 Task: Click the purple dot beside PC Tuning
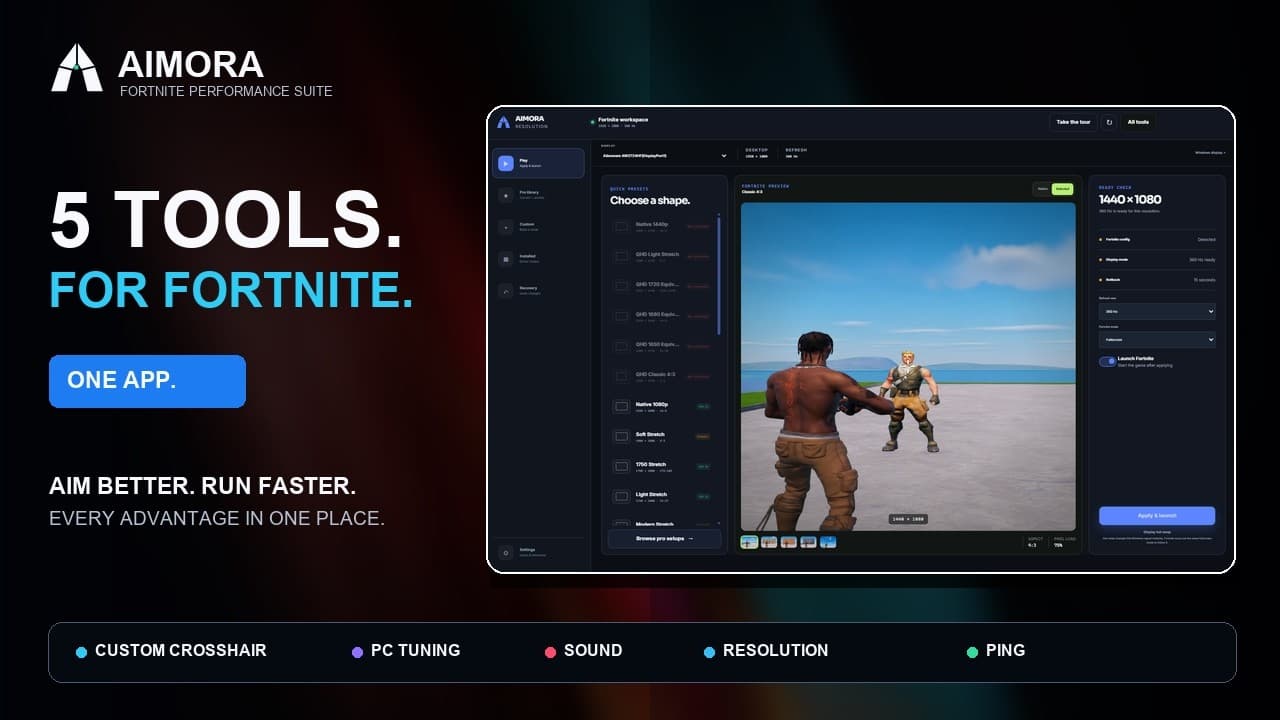coord(357,652)
